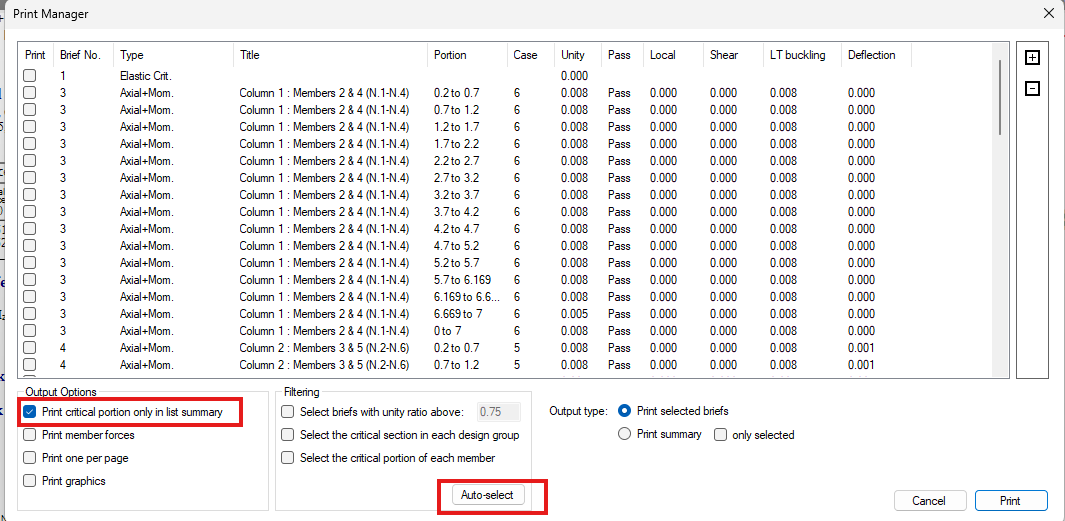Viewport: 1065px width, 521px height.
Task: Toggle the only selected checkbox
Action: [720, 435]
